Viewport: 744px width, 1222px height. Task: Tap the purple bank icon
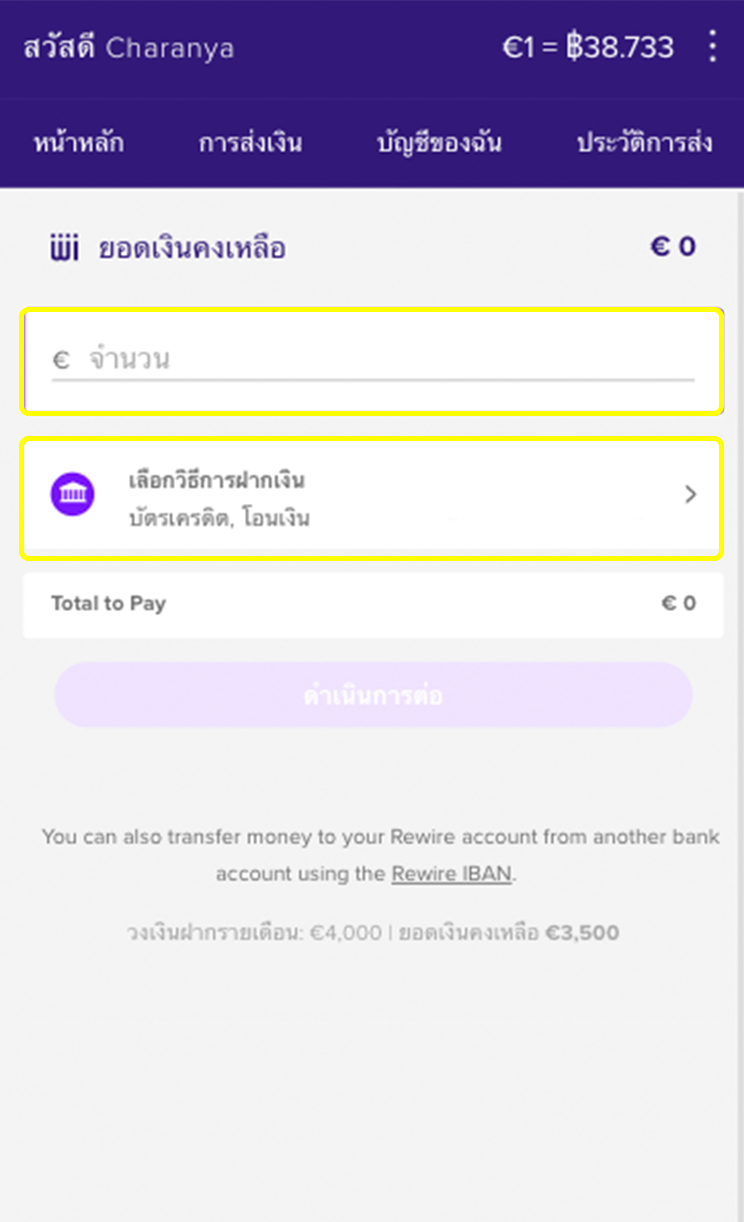point(73,495)
